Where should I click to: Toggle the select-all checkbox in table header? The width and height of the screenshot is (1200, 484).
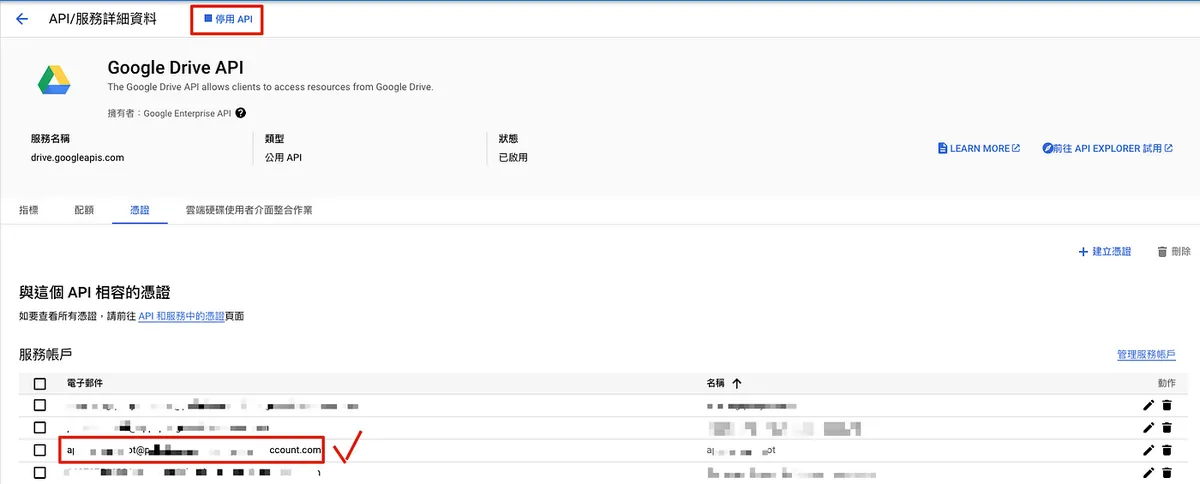[x=40, y=383]
